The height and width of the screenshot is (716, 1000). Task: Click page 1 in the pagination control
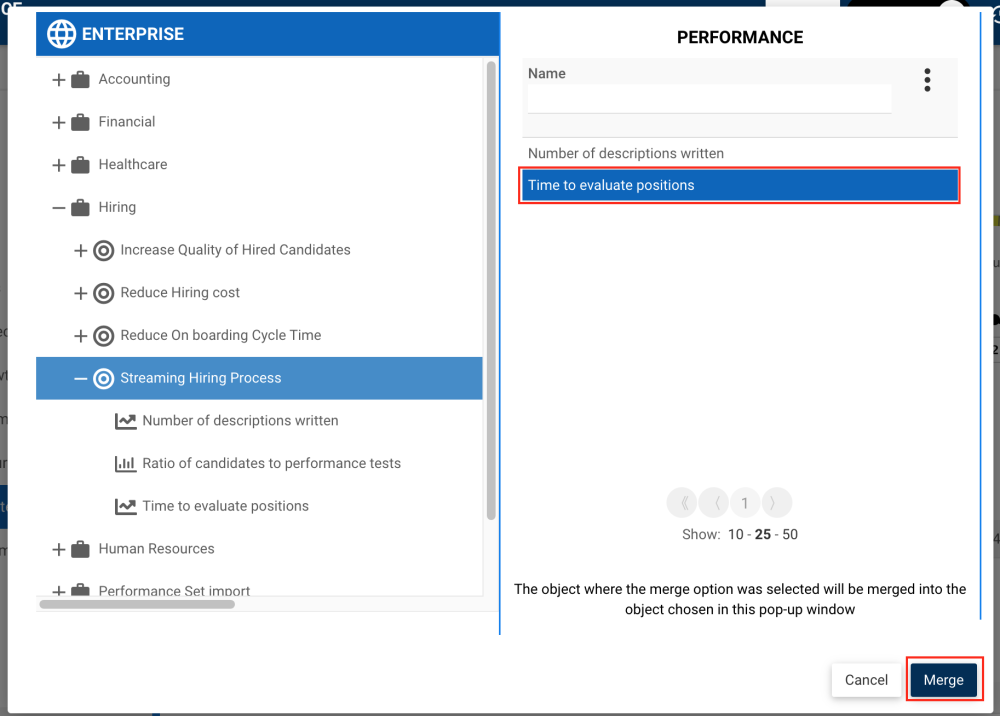coord(745,502)
